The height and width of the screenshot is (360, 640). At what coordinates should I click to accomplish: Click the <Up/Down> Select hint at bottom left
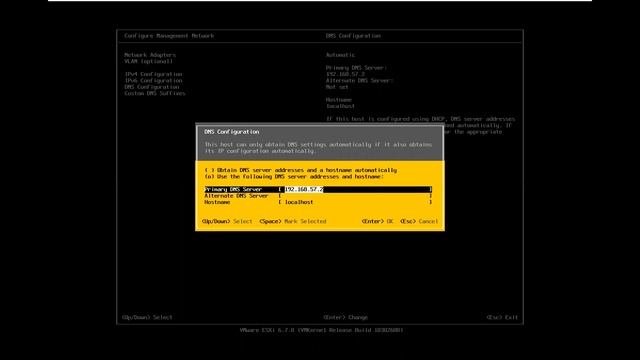147,317
